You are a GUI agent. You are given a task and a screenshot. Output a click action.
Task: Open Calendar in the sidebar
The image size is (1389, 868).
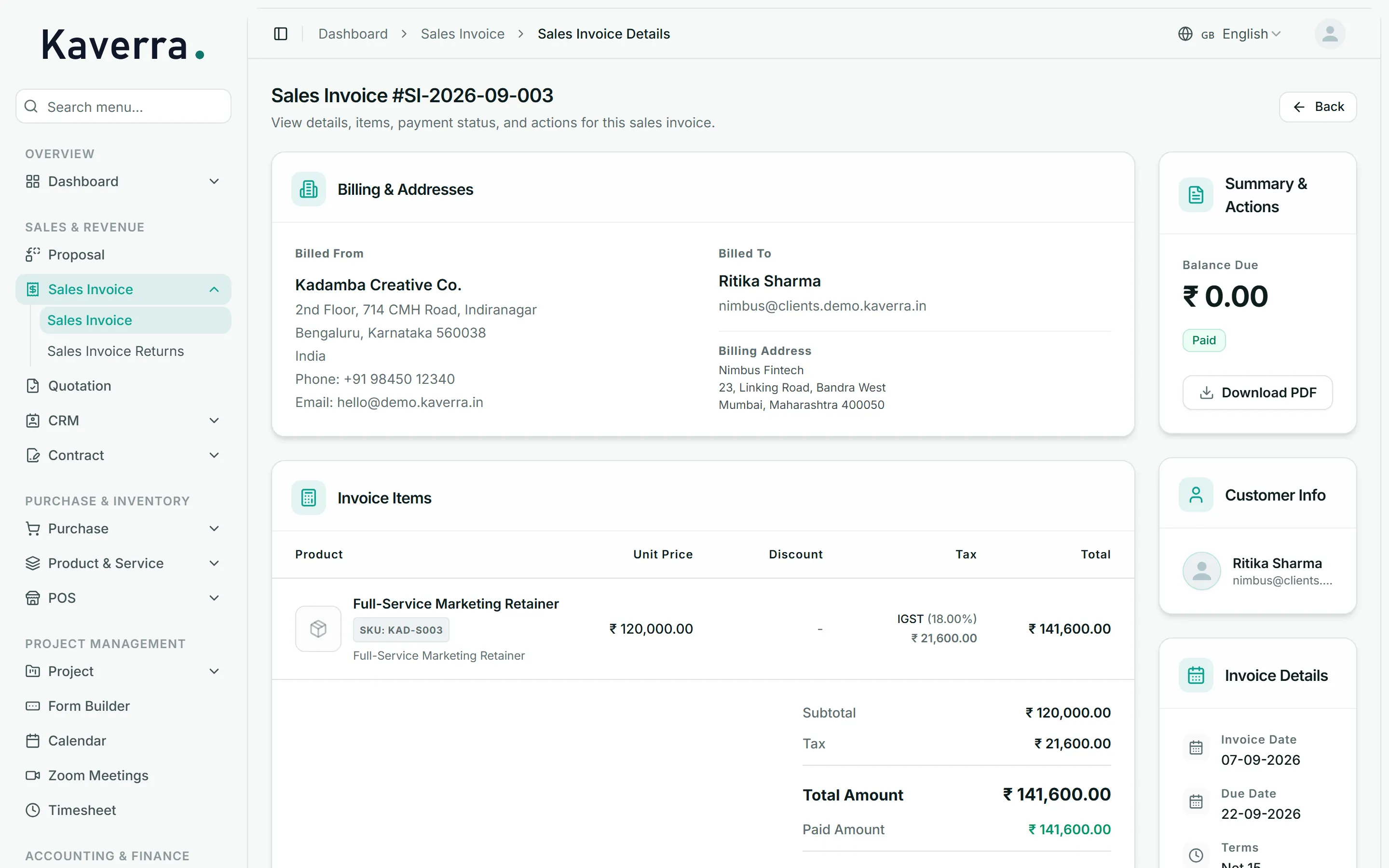coord(123,741)
